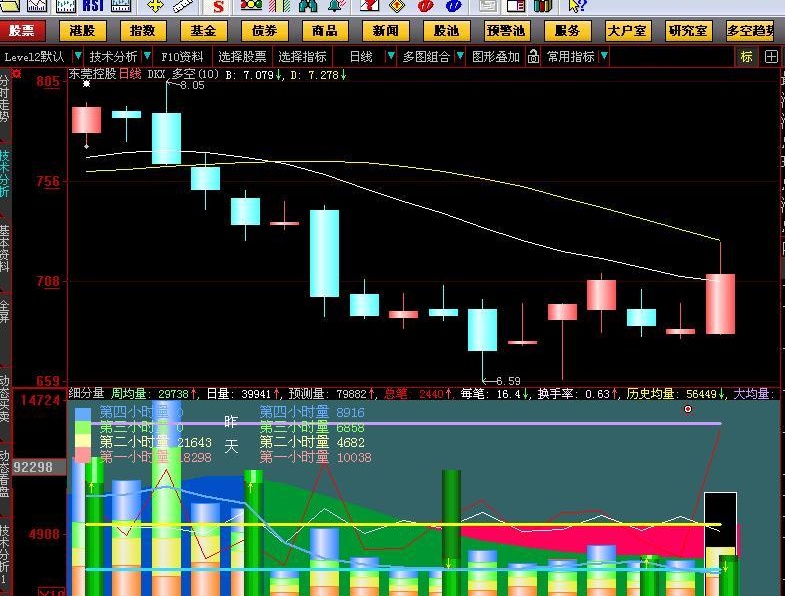The height and width of the screenshot is (596, 785).
Task: Click the blue round toolbar icon
Action: [453, 6]
